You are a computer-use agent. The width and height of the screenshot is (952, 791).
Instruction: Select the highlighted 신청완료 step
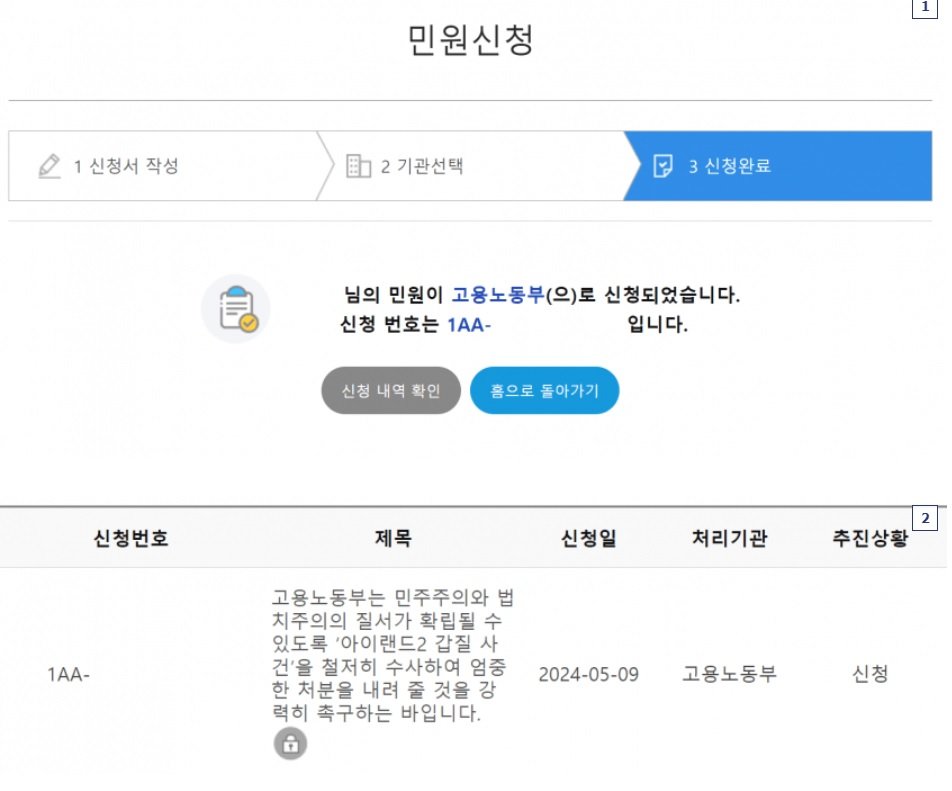coord(729,166)
